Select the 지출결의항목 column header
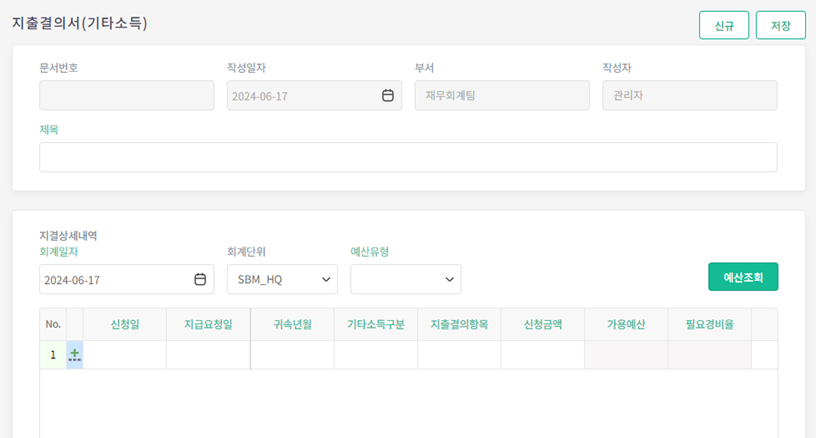The height and width of the screenshot is (438, 816). tap(459, 325)
